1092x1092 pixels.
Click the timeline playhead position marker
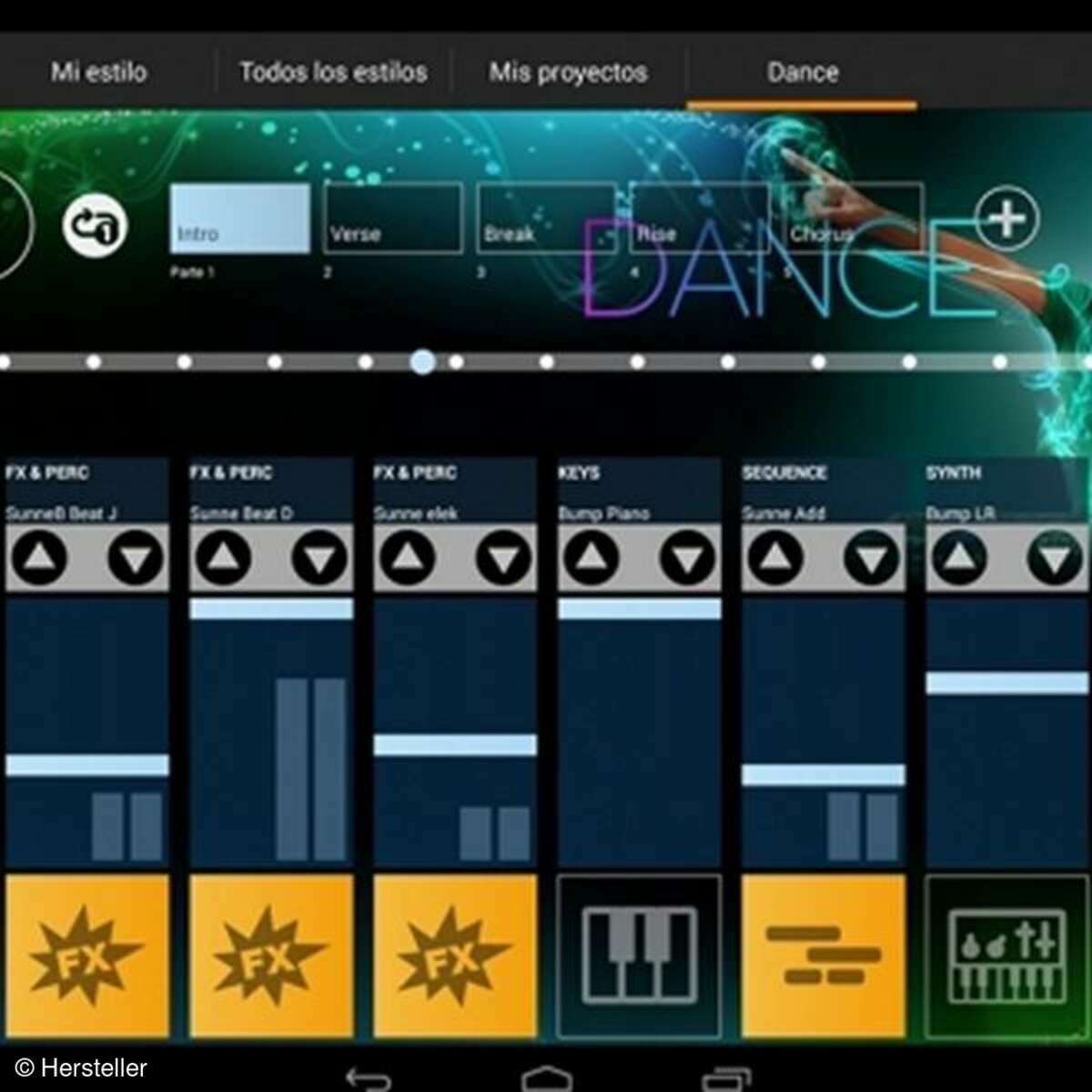tap(422, 362)
